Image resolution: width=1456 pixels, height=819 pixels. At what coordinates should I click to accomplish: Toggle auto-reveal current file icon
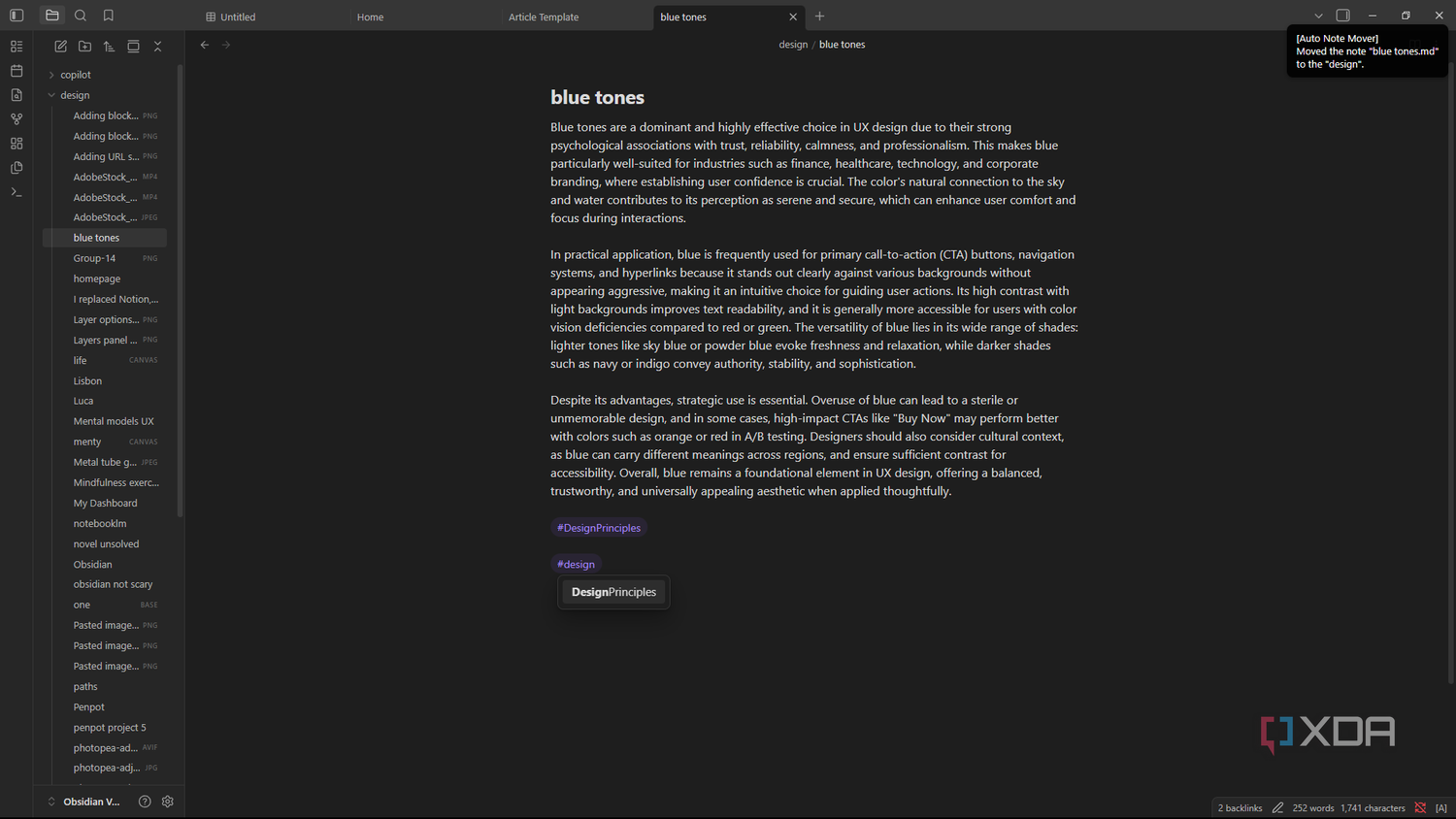133,47
